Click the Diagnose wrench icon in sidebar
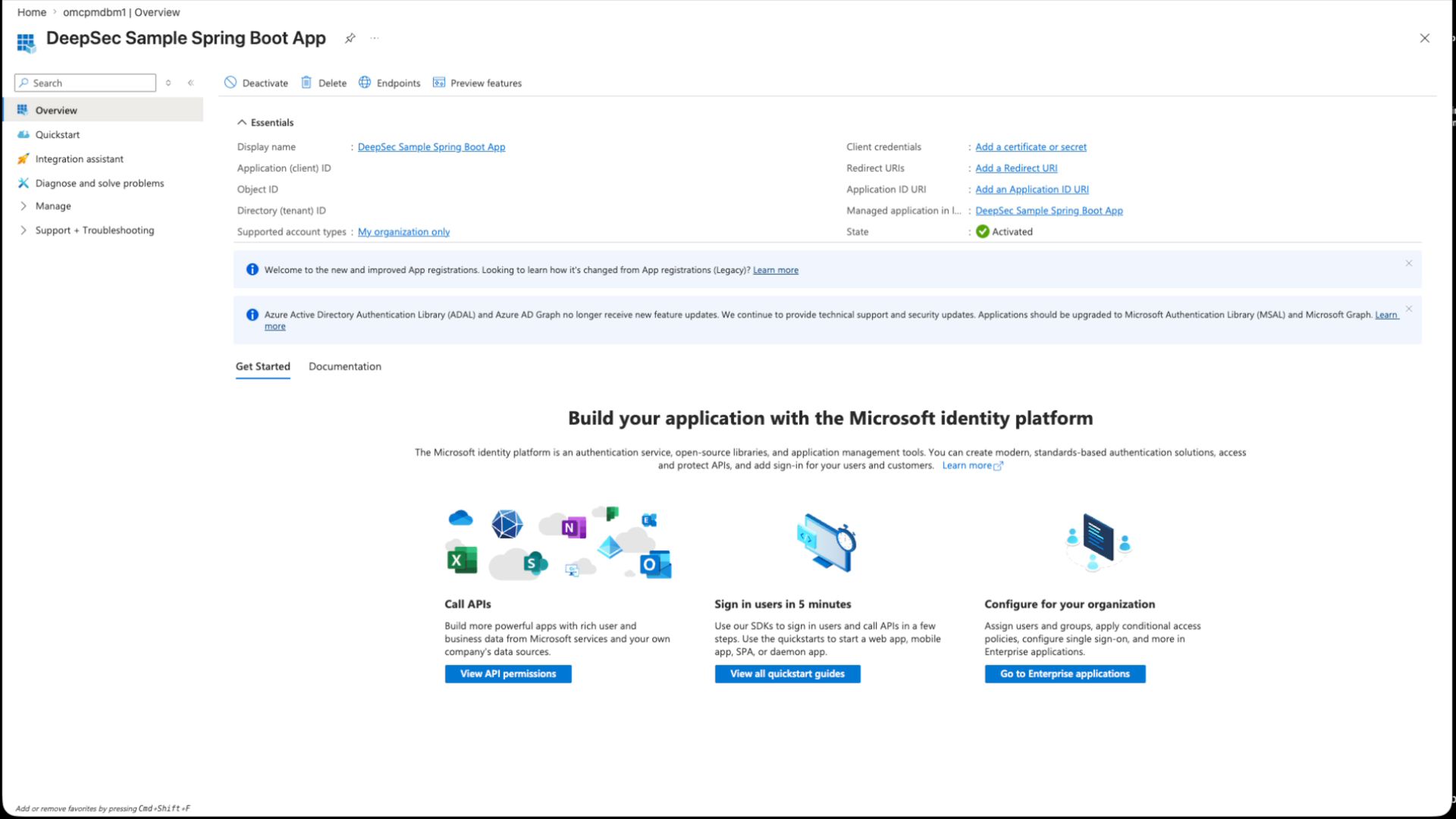Image resolution: width=1456 pixels, height=819 pixels. click(23, 183)
